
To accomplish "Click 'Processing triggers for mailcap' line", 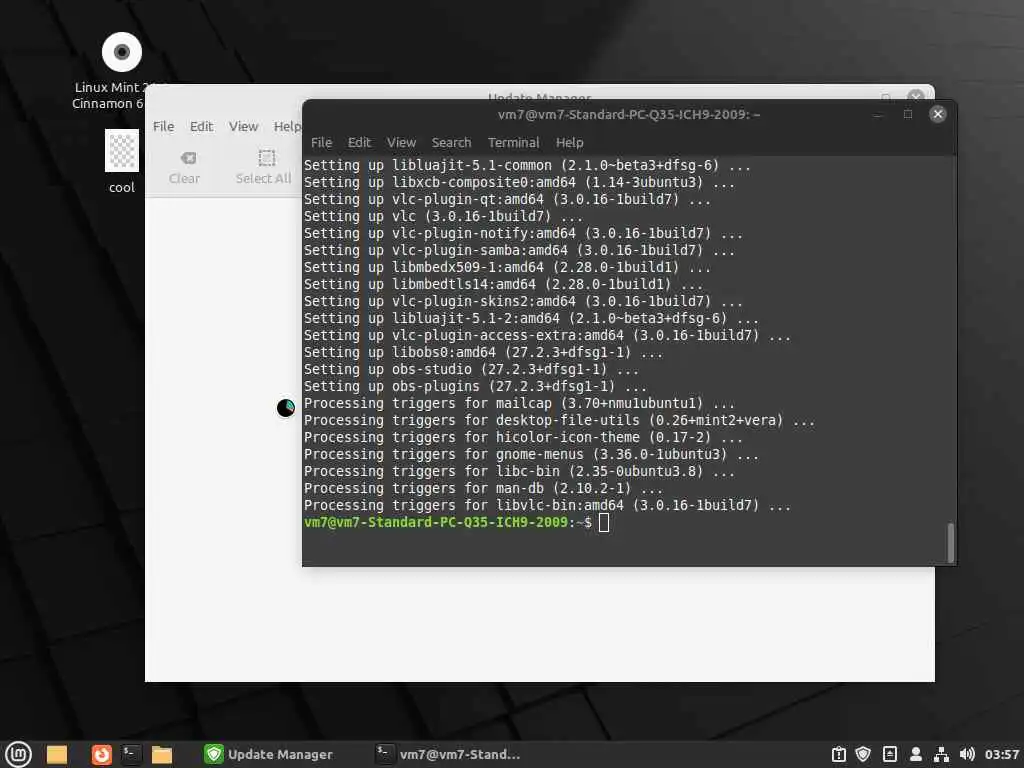I will pyautogui.click(x=519, y=403).
